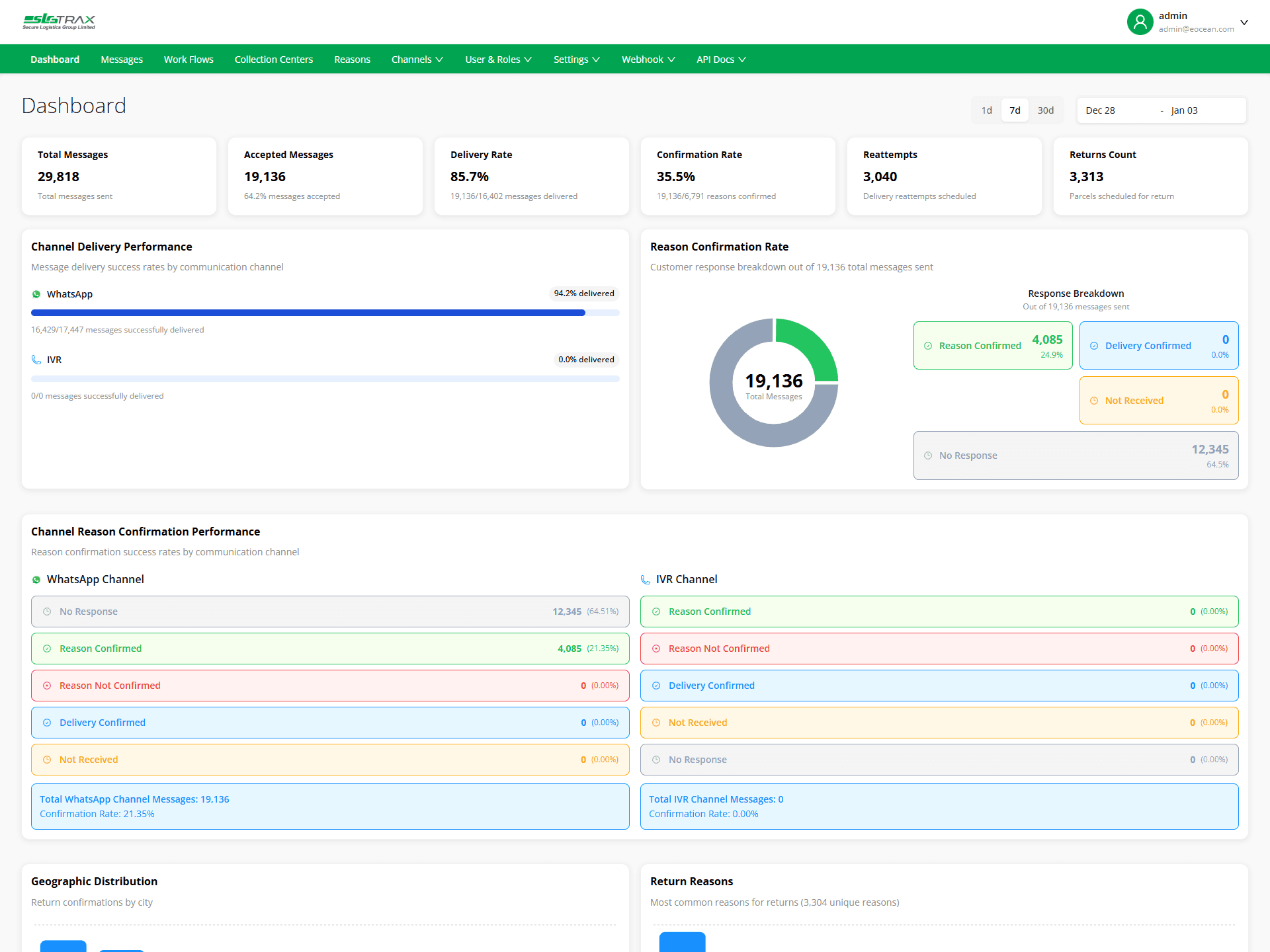Keep the 7d range selected
This screenshot has height=952, width=1270.
point(1015,110)
